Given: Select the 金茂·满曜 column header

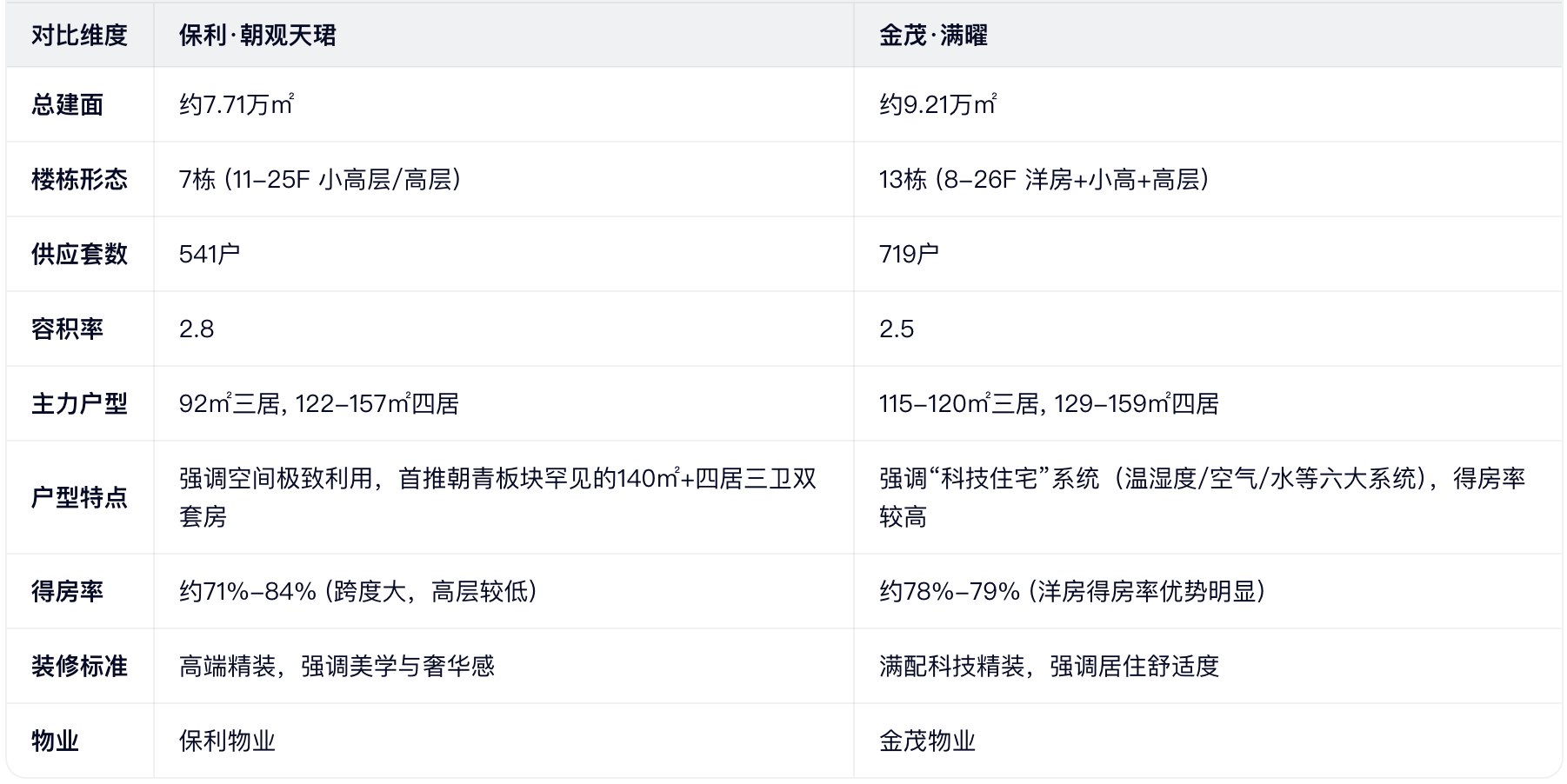Looking at the screenshot, I should click(933, 36).
